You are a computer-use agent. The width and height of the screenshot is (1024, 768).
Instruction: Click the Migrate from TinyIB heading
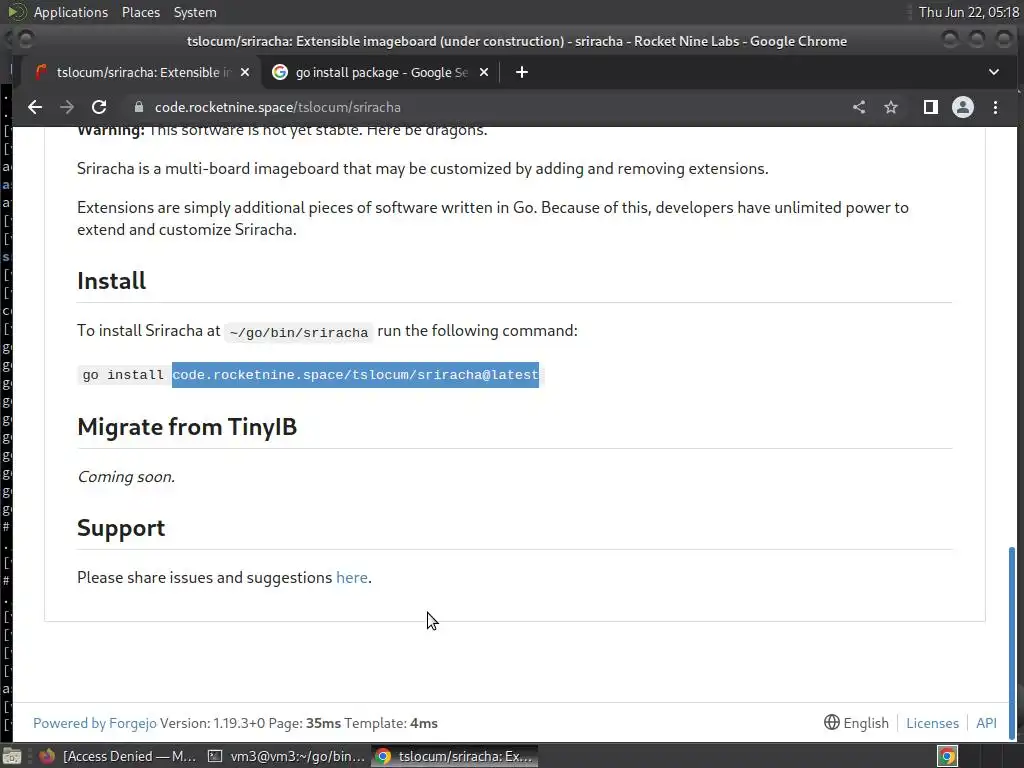pyautogui.click(x=187, y=426)
